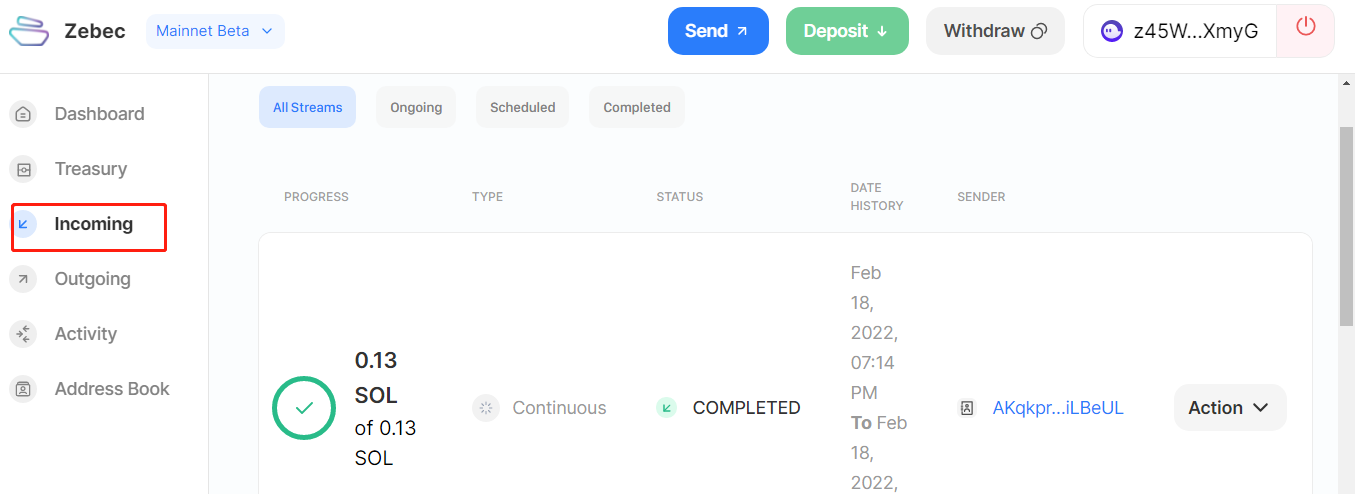Switch to the Ongoing streams filter
Viewport: 1355px width, 494px height.
pos(416,107)
